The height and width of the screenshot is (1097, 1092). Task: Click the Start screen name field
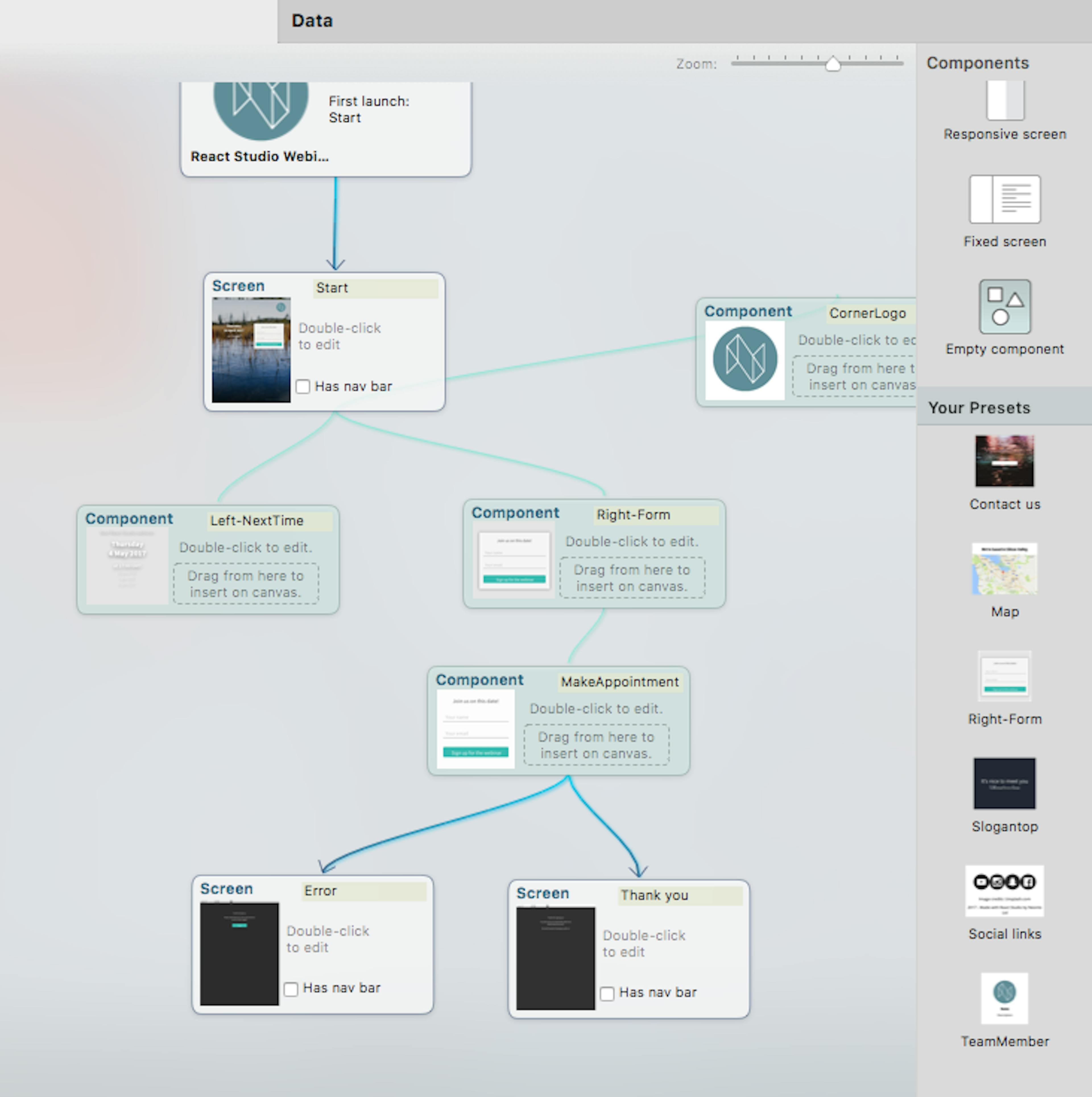375,288
